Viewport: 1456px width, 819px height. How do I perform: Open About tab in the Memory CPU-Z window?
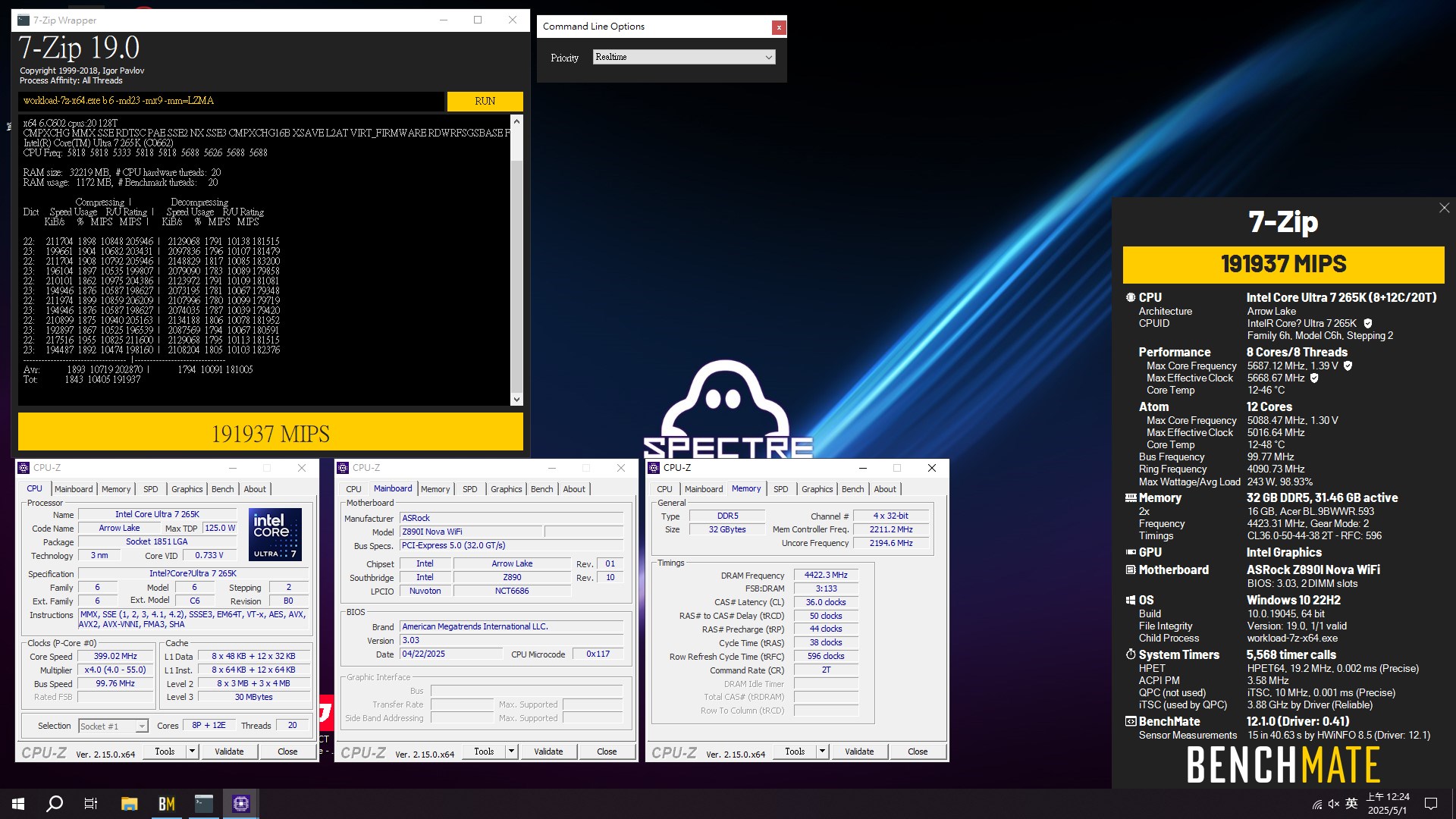coord(884,490)
